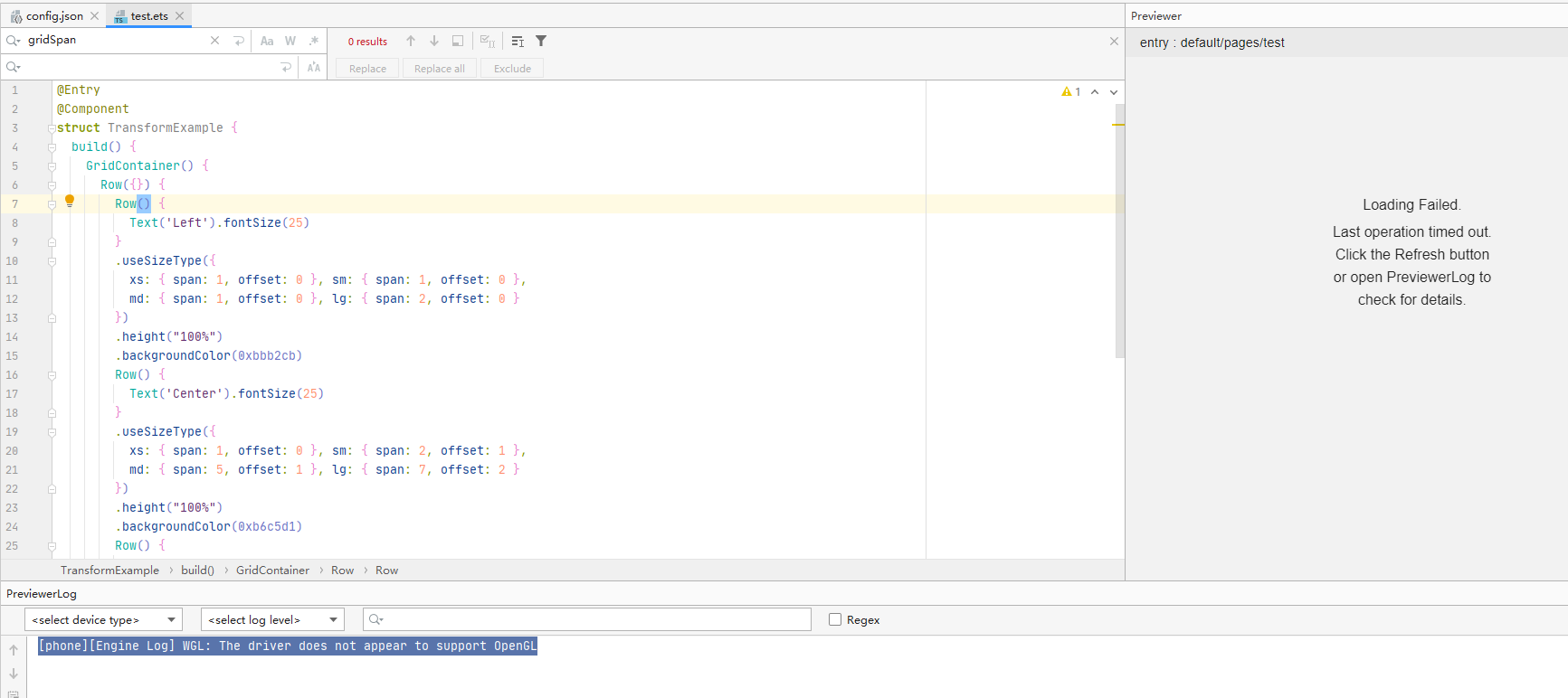This screenshot has height=698, width=1568.
Task: Go to next search occurrence arrow
Action: click(434, 41)
